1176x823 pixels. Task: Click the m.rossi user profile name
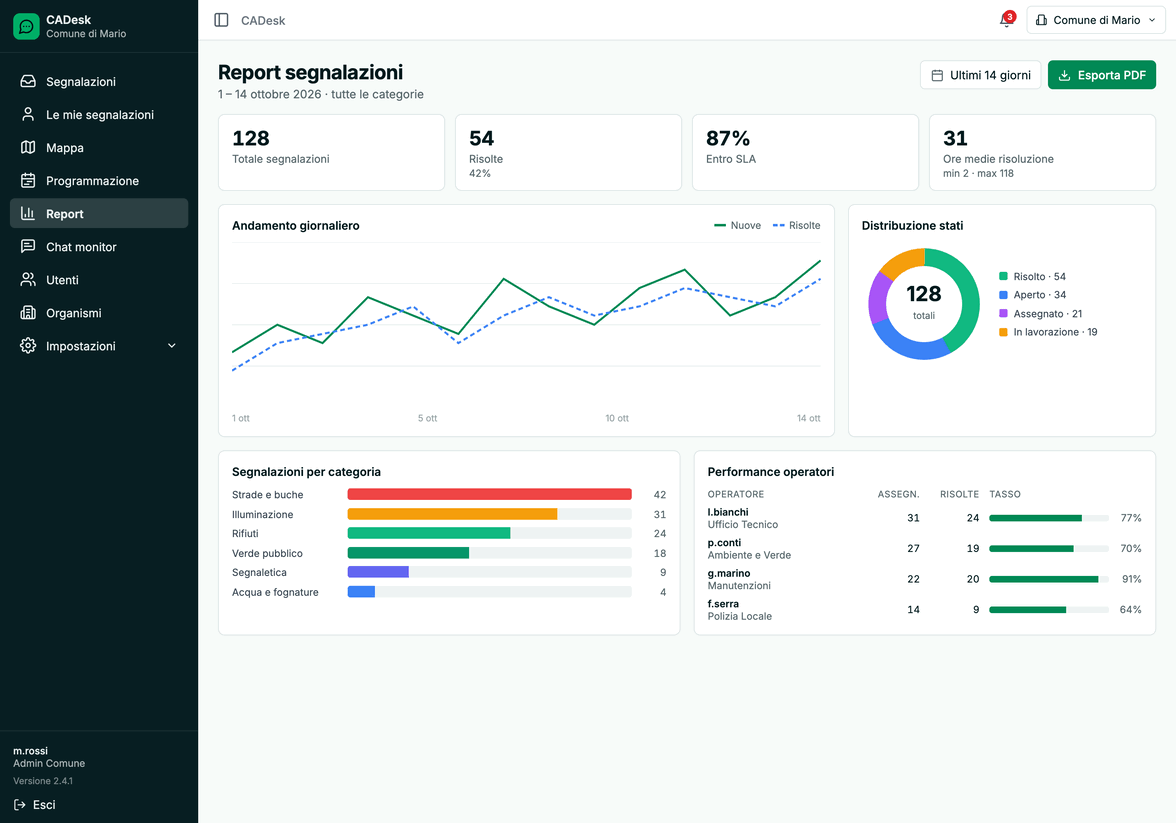point(30,751)
